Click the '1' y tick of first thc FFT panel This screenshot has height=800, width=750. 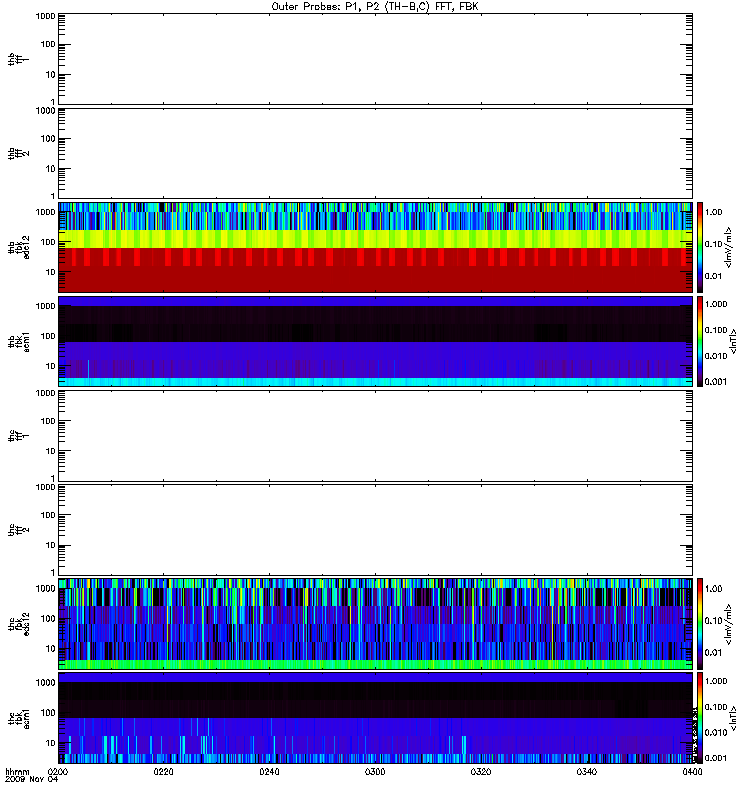point(53,478)
